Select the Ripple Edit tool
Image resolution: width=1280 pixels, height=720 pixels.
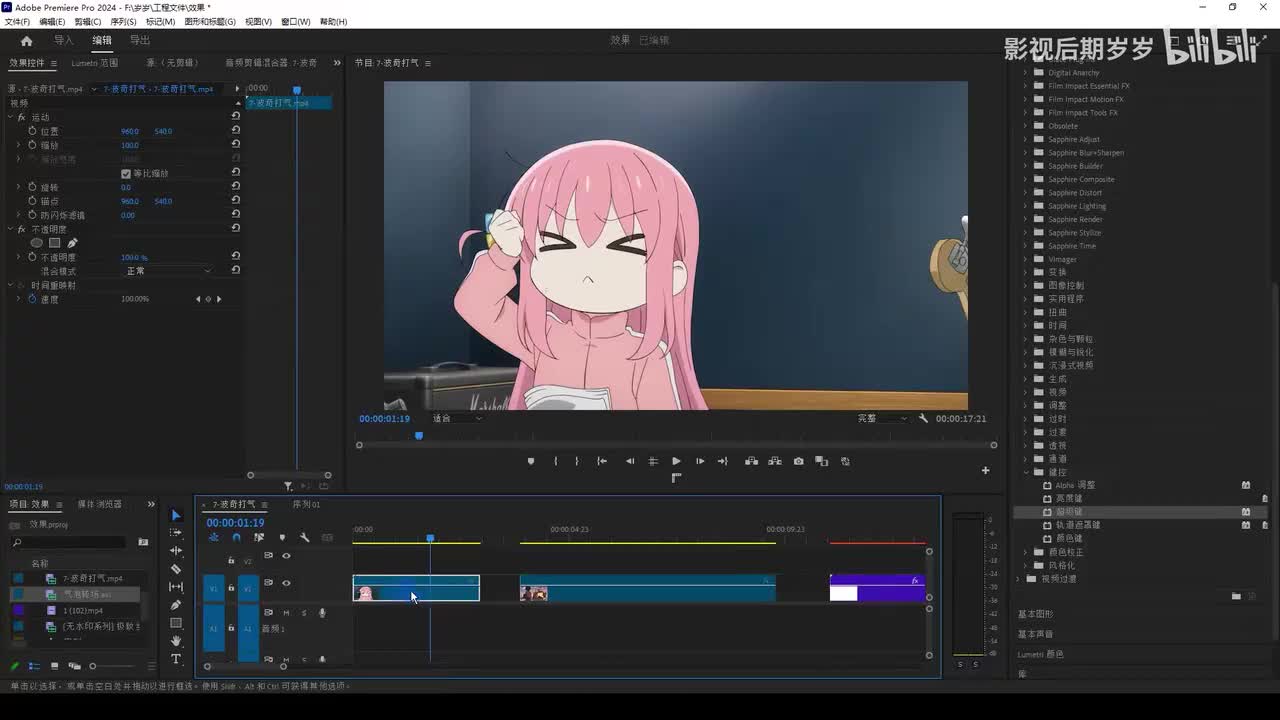[x=176, y=551]
